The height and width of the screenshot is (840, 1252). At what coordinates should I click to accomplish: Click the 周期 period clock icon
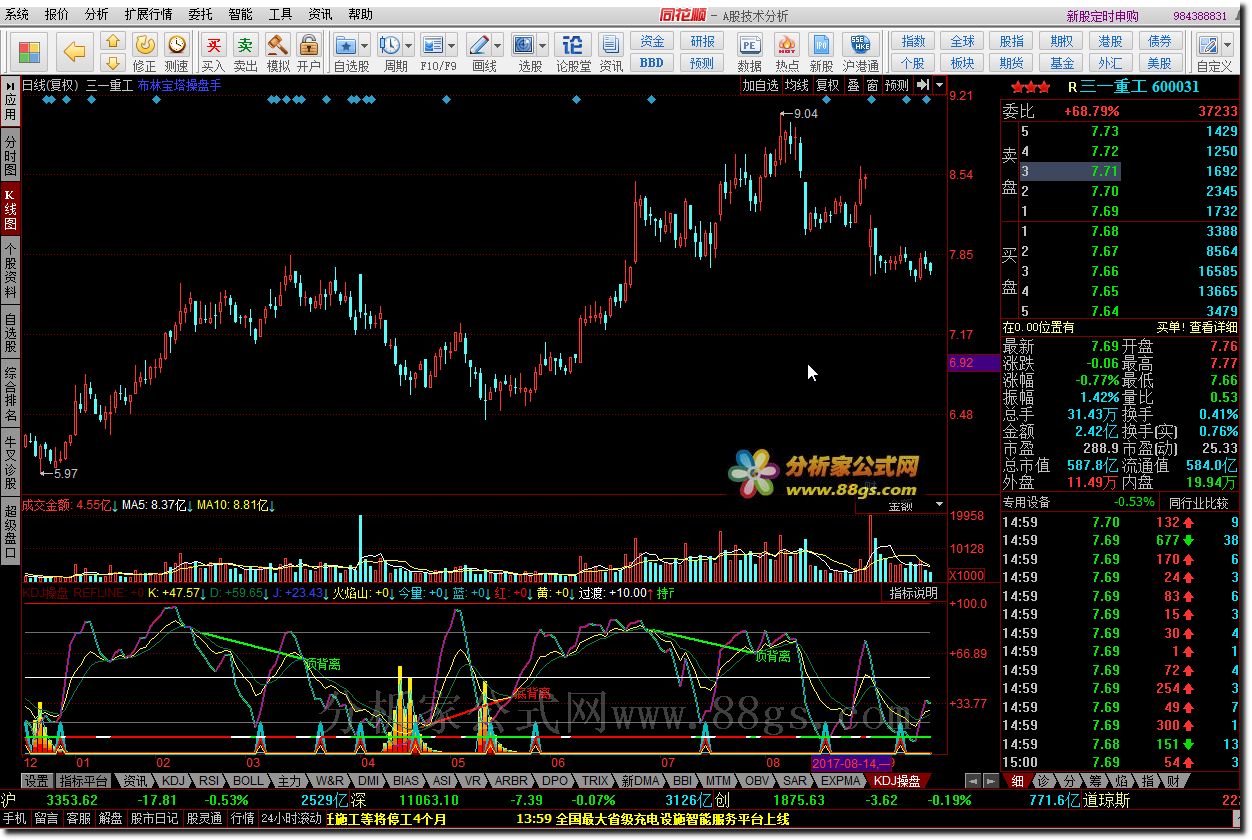tap(390, 46)
